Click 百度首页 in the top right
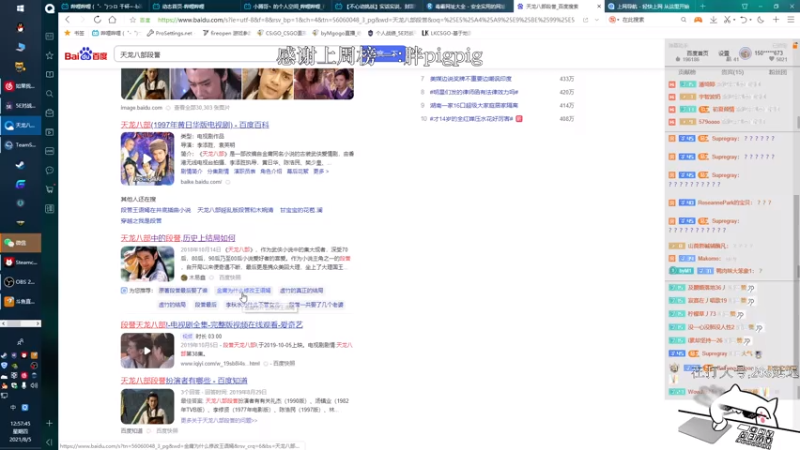The width and height of the screenshot is (800, 450). tap(697, 53)
